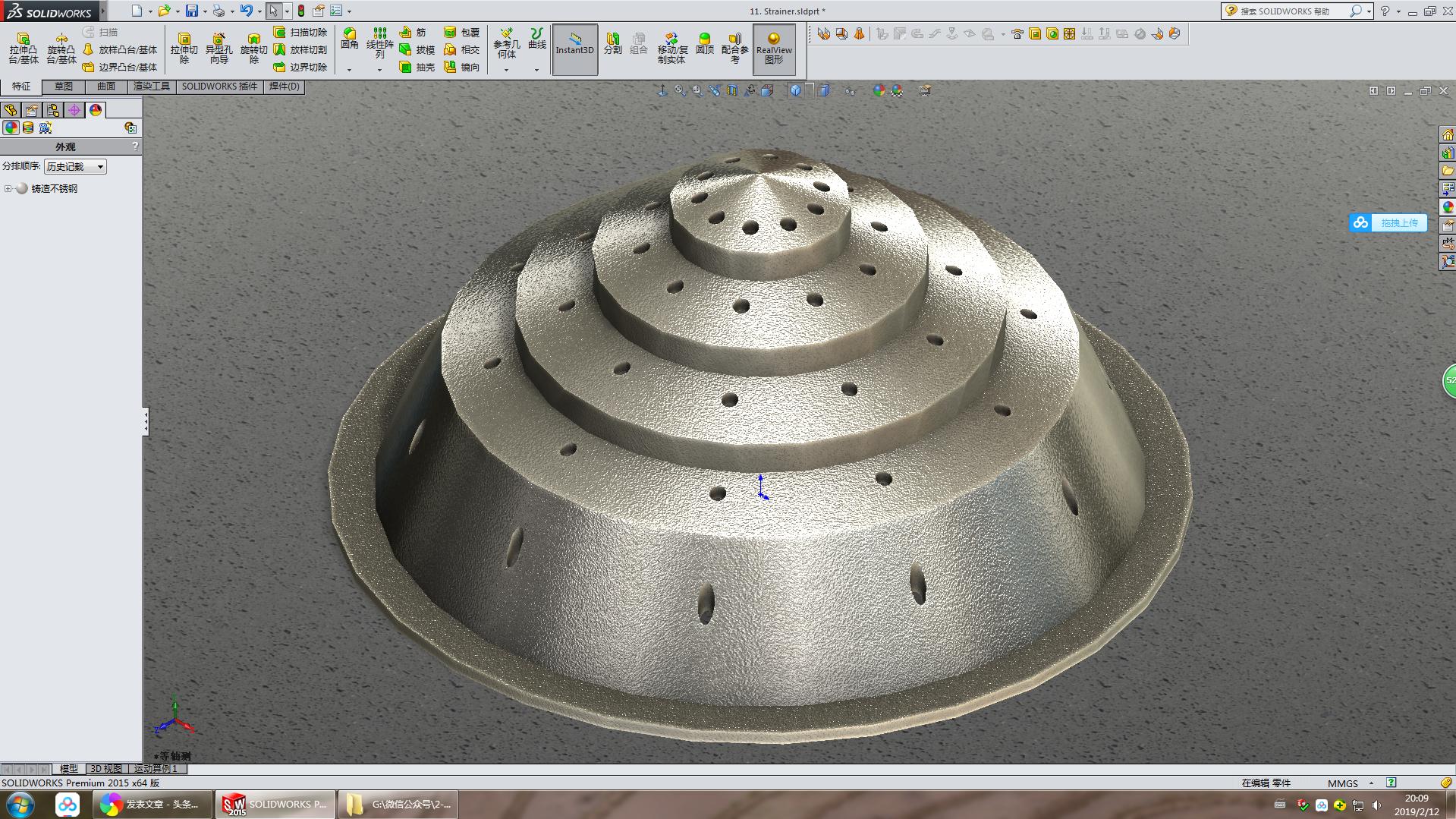Switch to the 草图 ribbon tab

pos(64,87)
